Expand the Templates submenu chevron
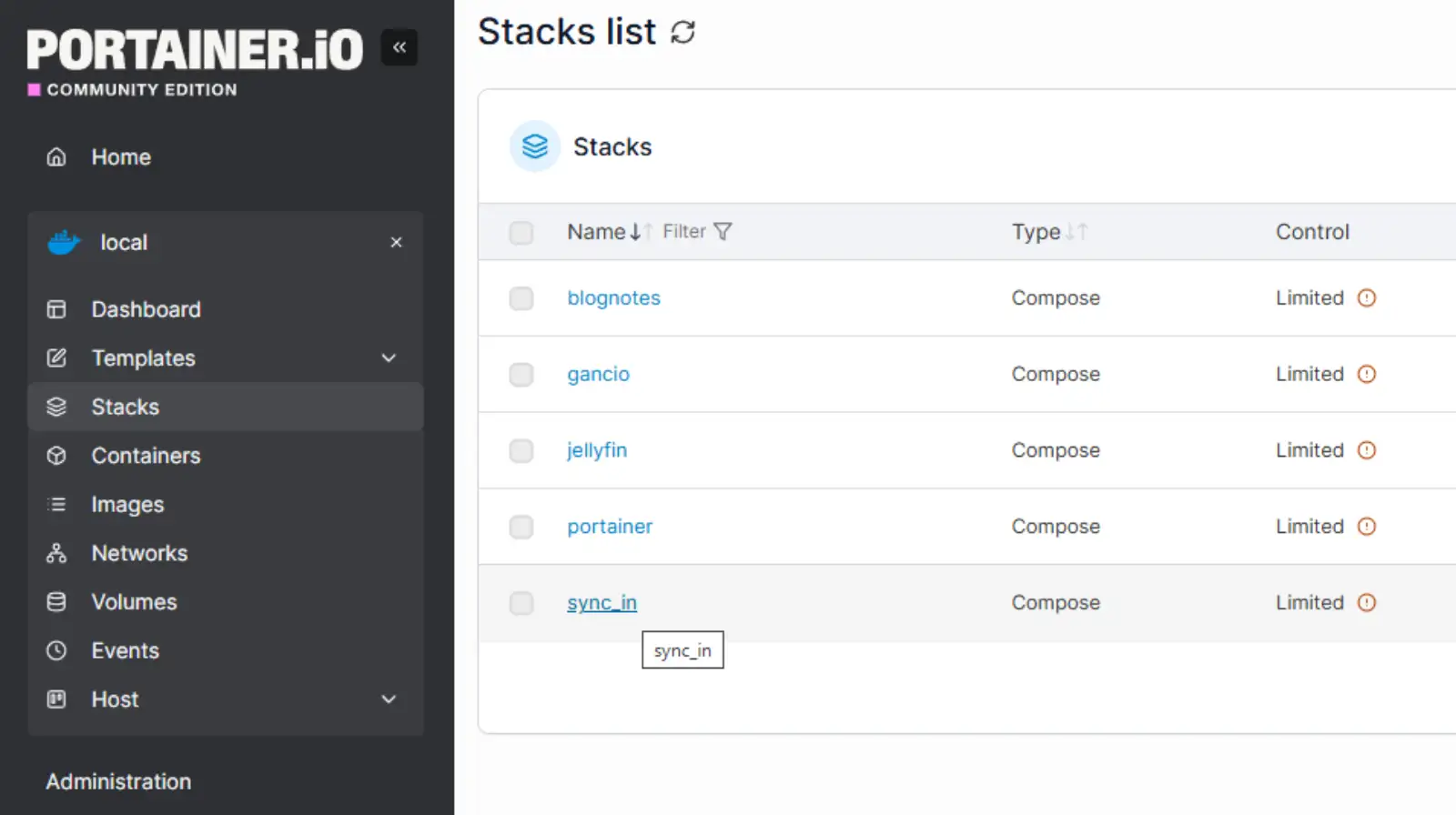The width and height of the screenshot is (1456, 815). [389, 358]
